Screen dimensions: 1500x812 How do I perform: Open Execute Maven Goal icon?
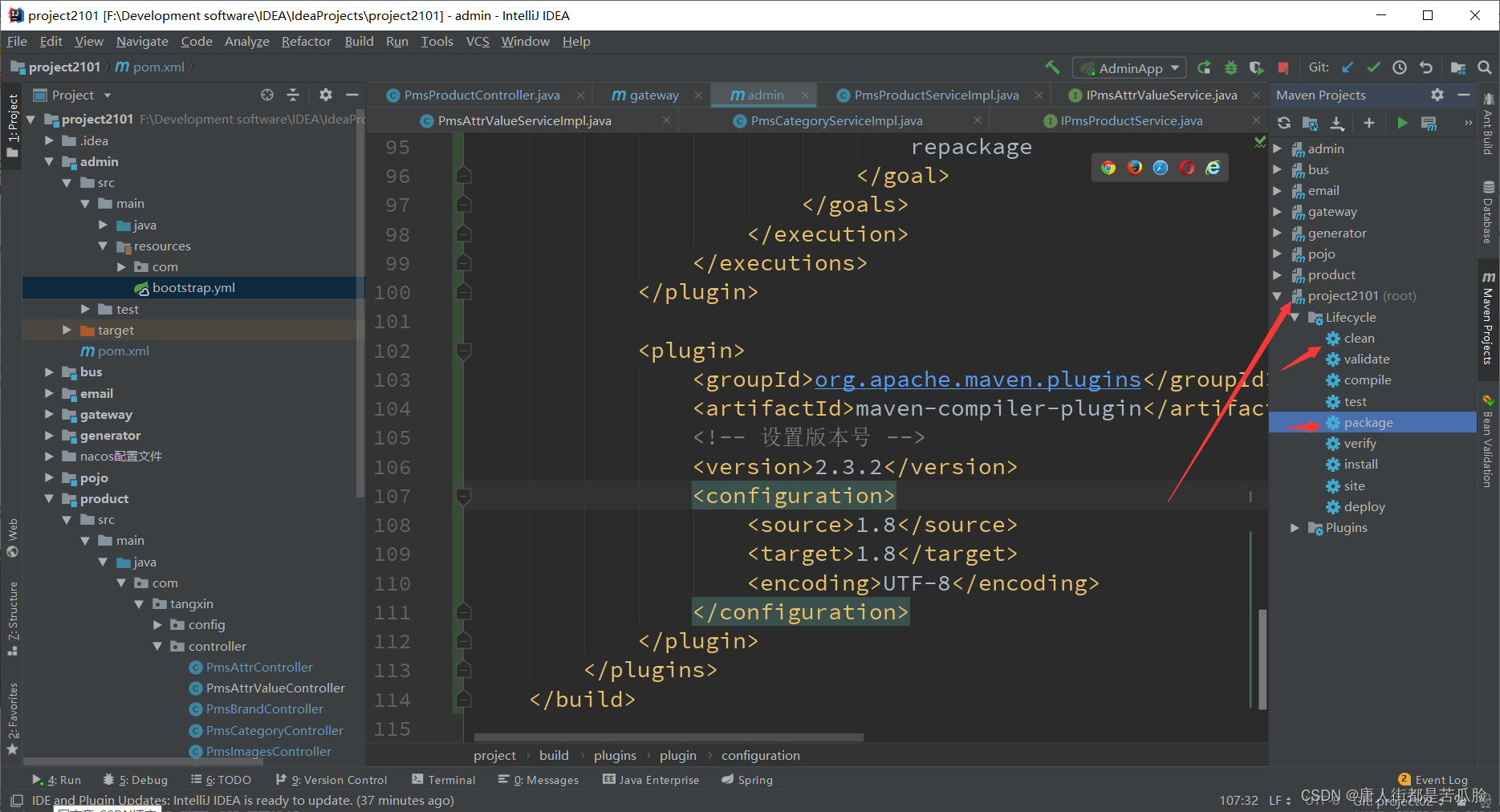coord(1429,123)
